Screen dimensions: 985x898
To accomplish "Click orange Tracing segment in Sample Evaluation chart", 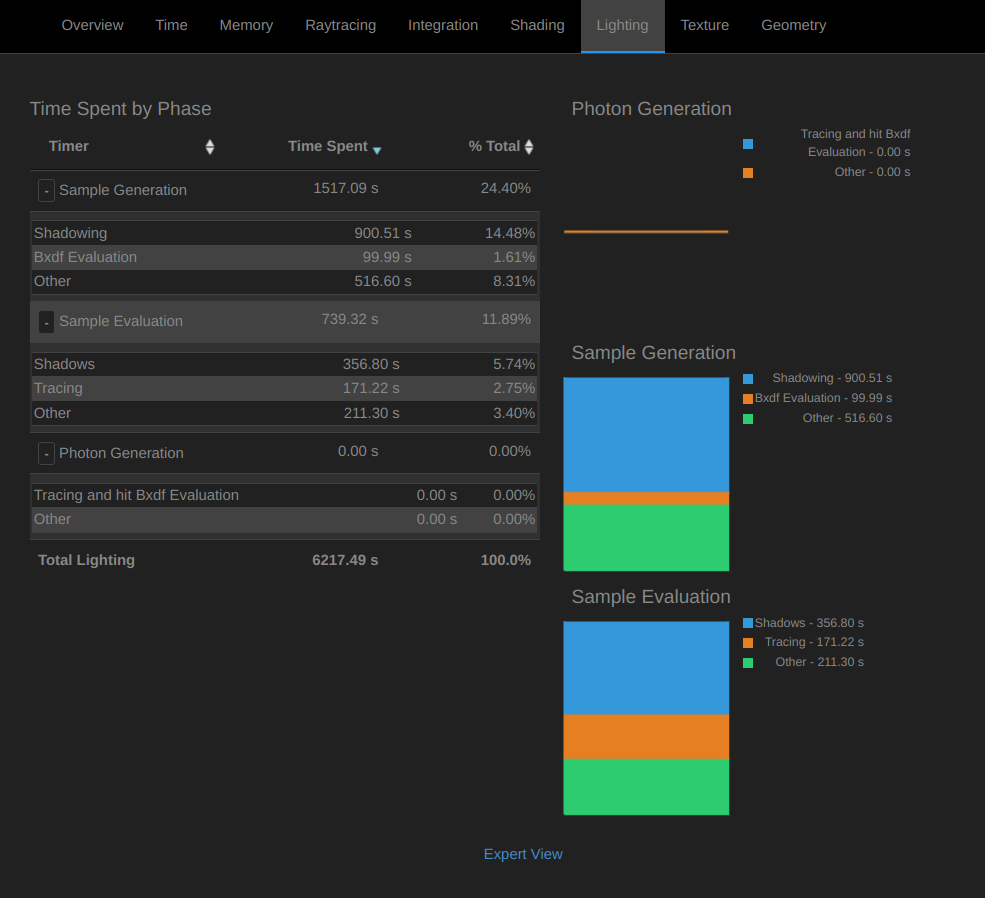I will pyautogui.click(x=646, y=737).
